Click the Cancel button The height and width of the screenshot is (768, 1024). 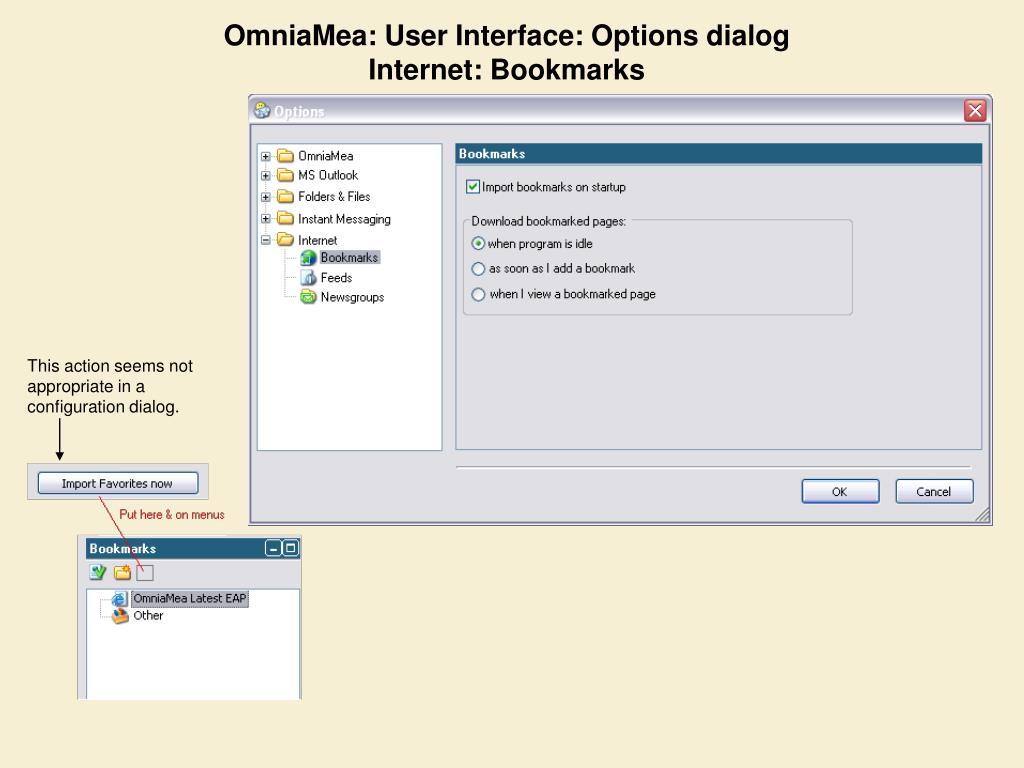(x=934, y=492)
